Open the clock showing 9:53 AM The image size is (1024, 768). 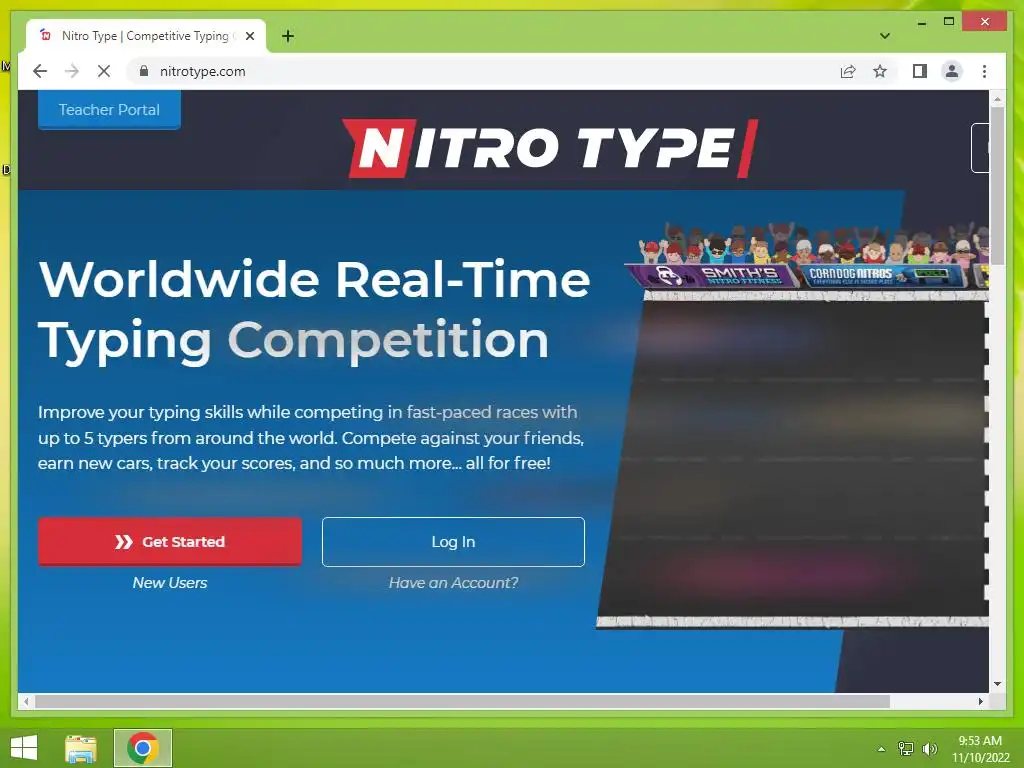980,748
